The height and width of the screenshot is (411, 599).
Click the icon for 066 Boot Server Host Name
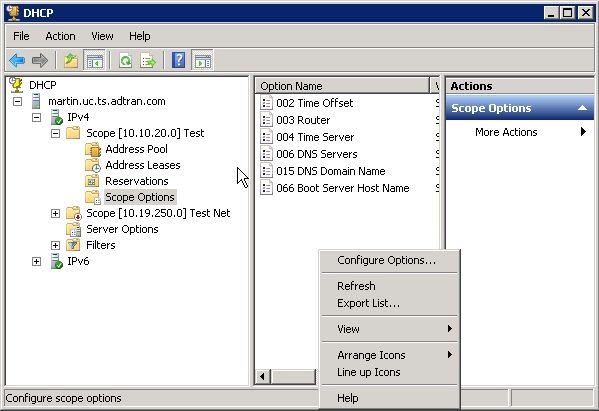(x=266, y=188)
